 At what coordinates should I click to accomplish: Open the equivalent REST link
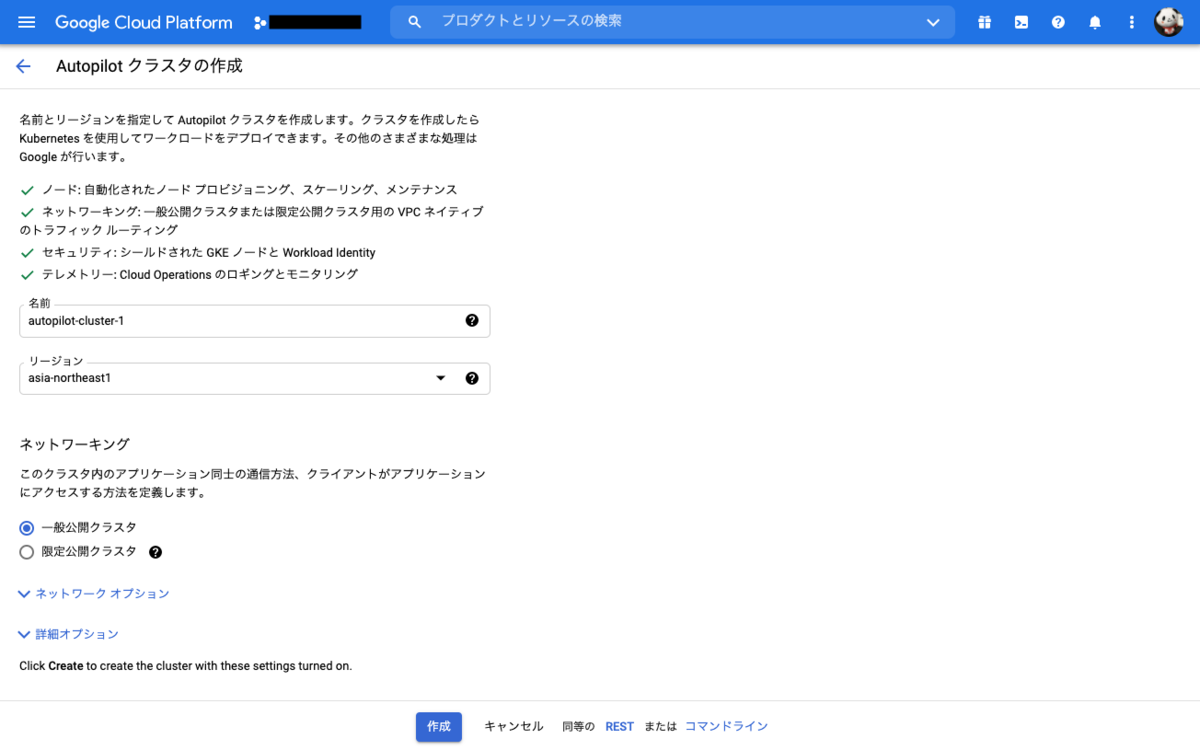coord(619,727)
